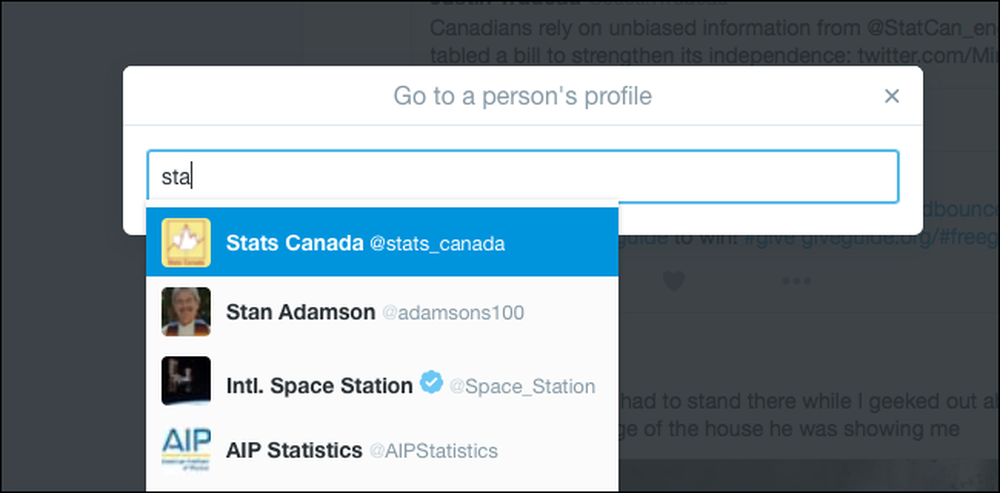Choose the Stats Canada suggestion name
The image size is (1000, 493).
(295, 243)
